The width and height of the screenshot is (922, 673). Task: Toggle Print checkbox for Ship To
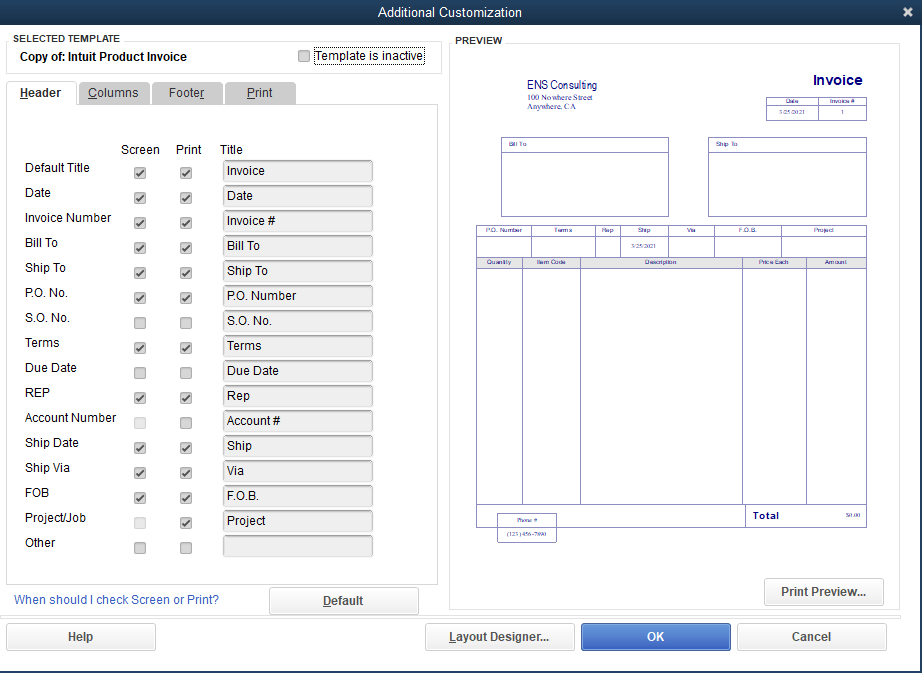186,273
